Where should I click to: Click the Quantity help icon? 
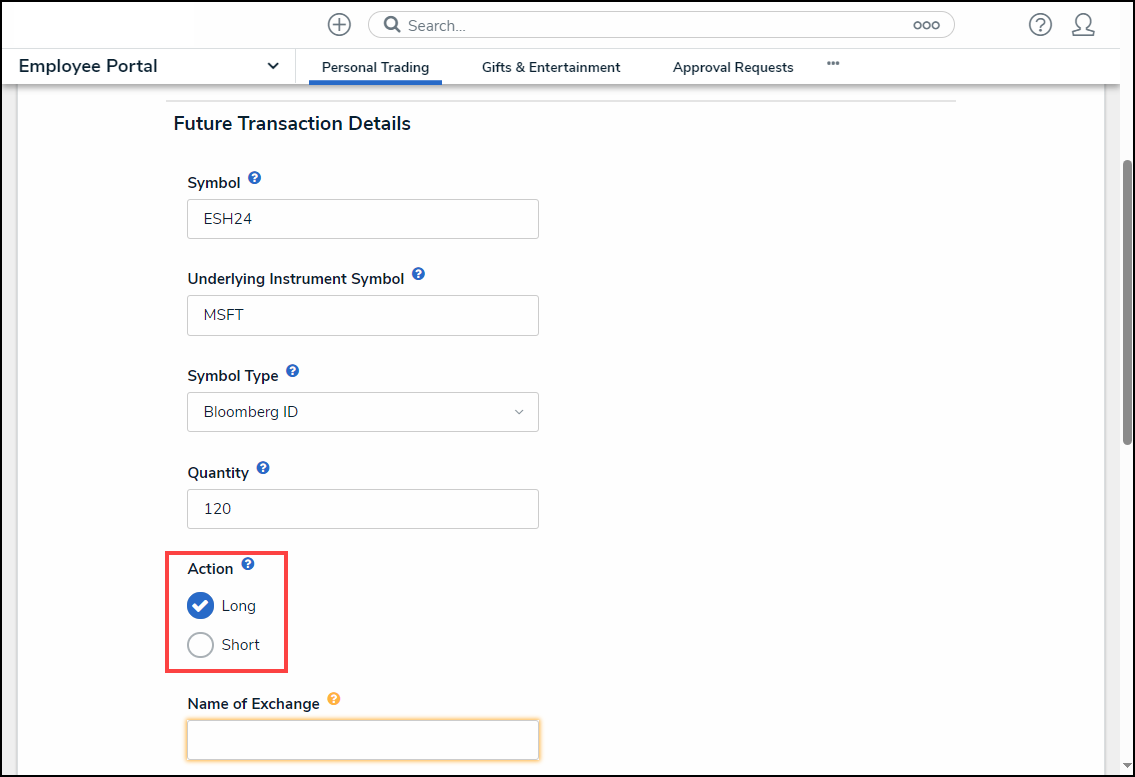[262, 468]
